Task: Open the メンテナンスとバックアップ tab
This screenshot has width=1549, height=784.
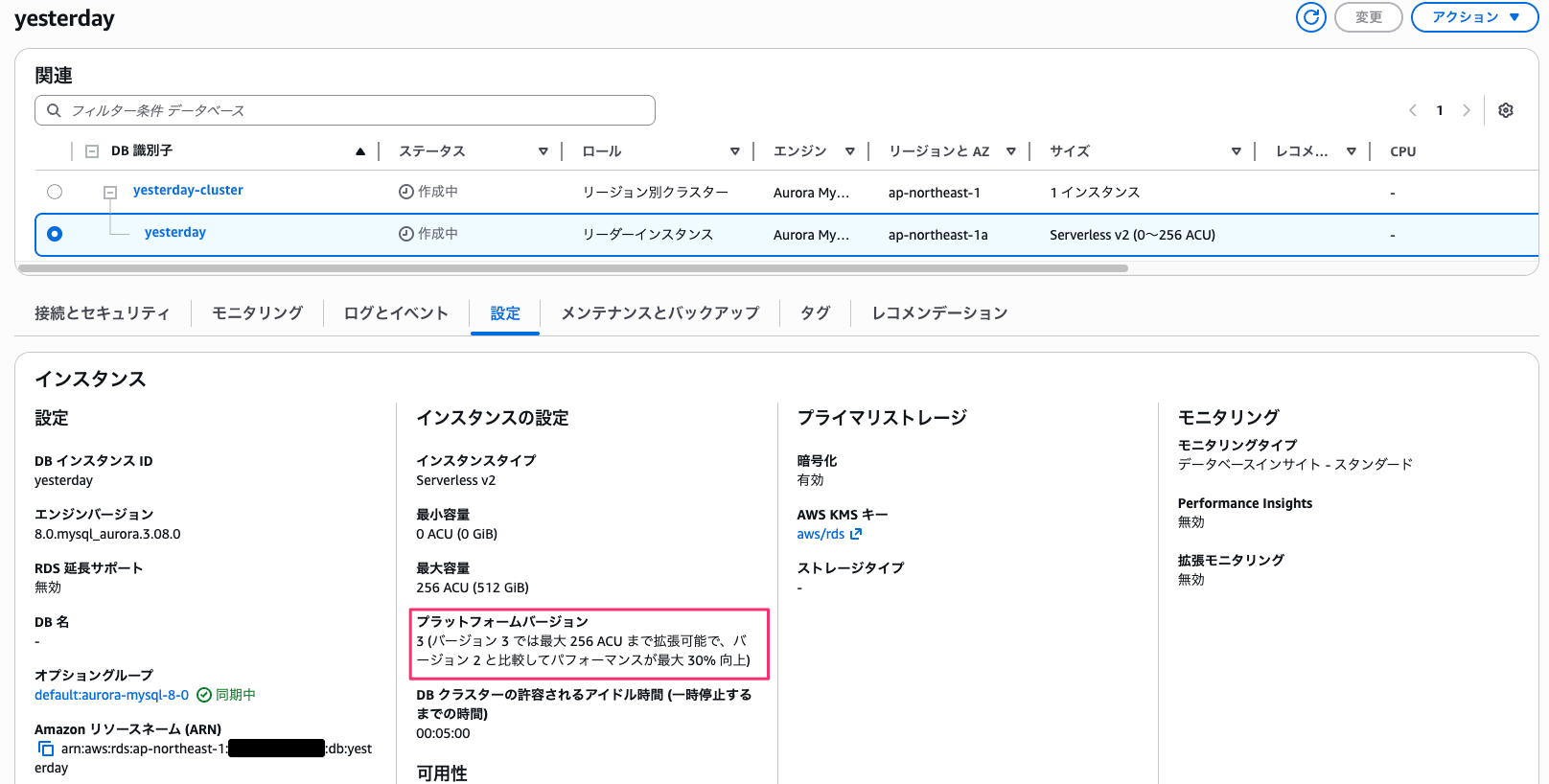Action: [x=659, y=313]
